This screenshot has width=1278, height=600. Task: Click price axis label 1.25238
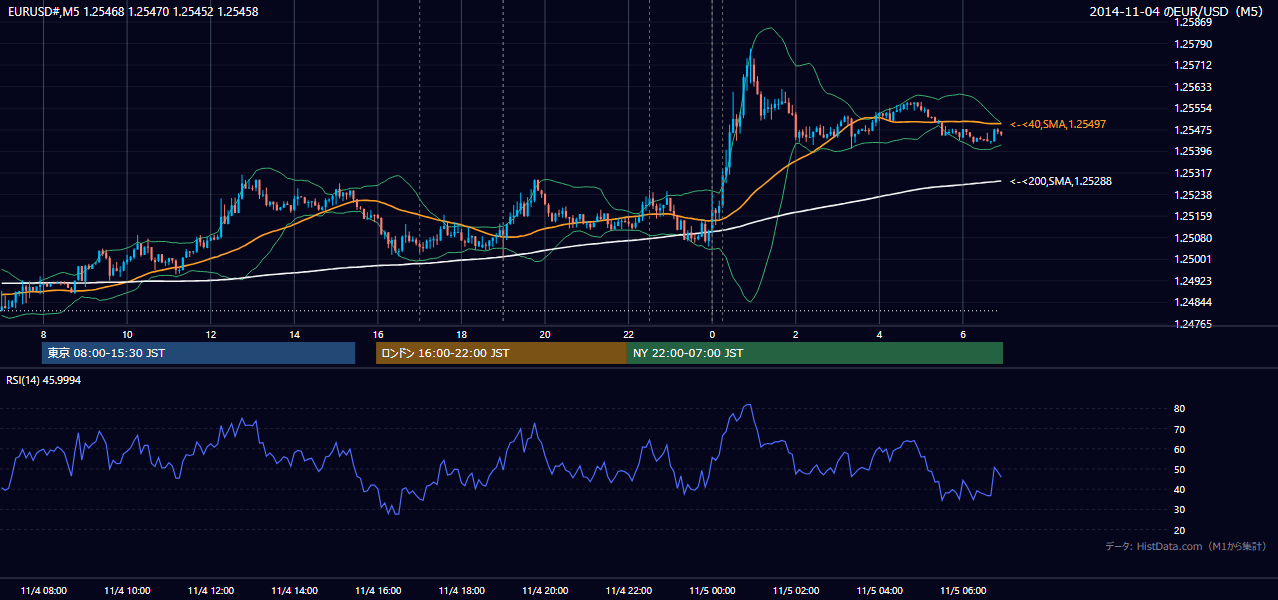1194,195
